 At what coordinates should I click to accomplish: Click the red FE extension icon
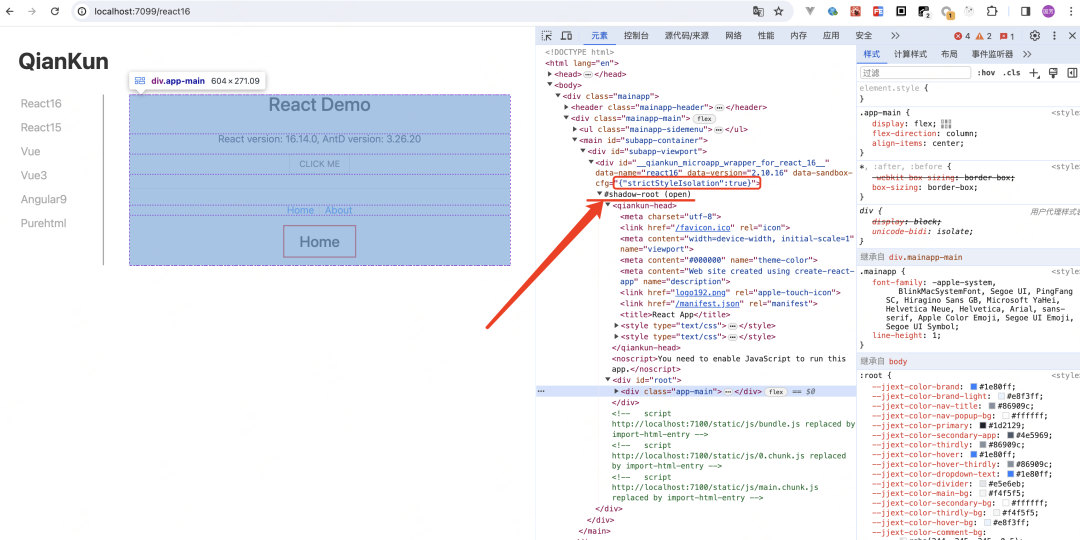(x=878, y=12)
